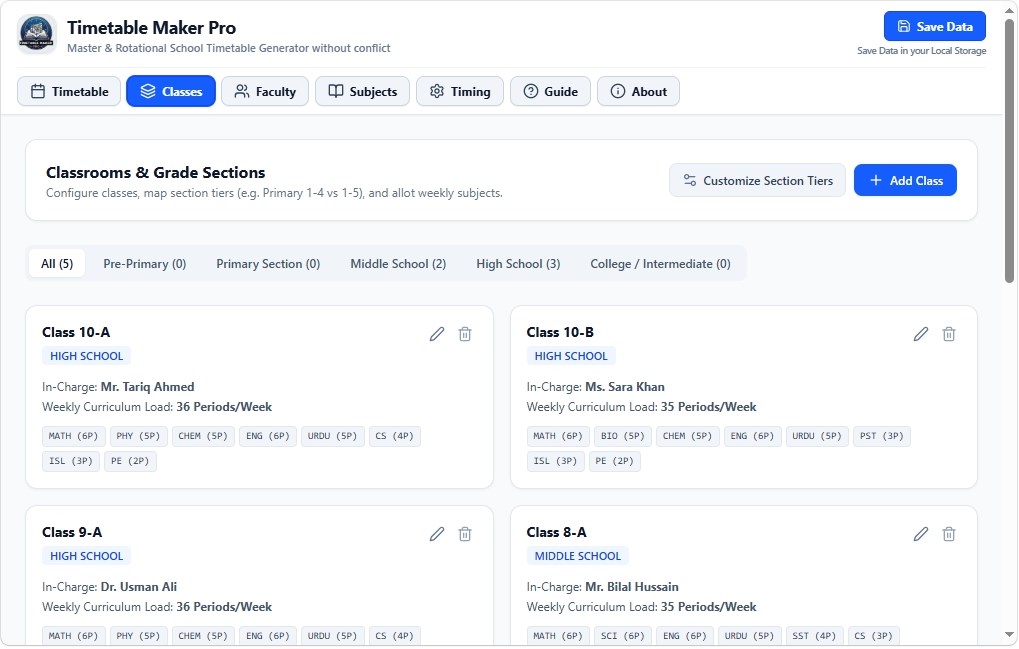Open the Guide tab
Viewport: 1019px width, 649px height.
(550, 92)
